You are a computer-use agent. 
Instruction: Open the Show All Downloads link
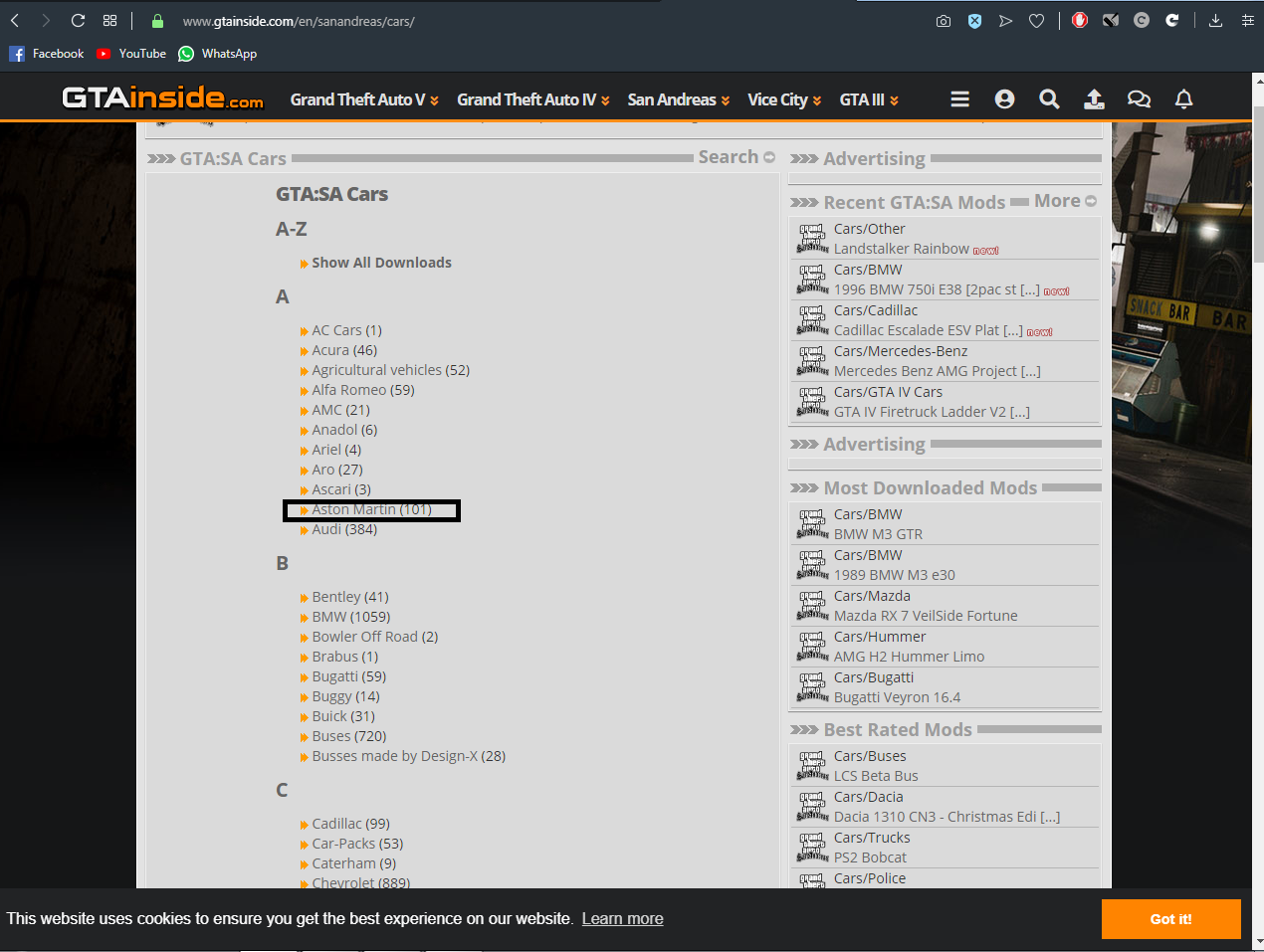point(381,263)
